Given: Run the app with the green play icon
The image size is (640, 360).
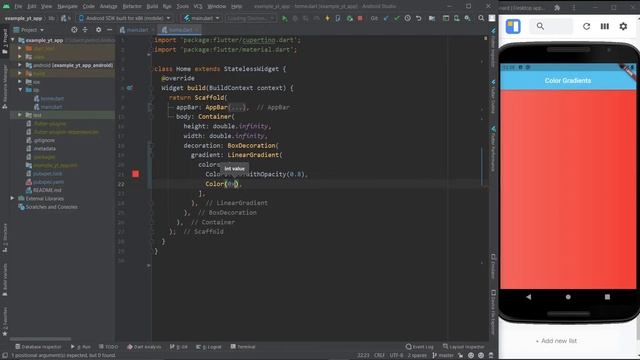Looking at the screenshot, I should point(284,18).
